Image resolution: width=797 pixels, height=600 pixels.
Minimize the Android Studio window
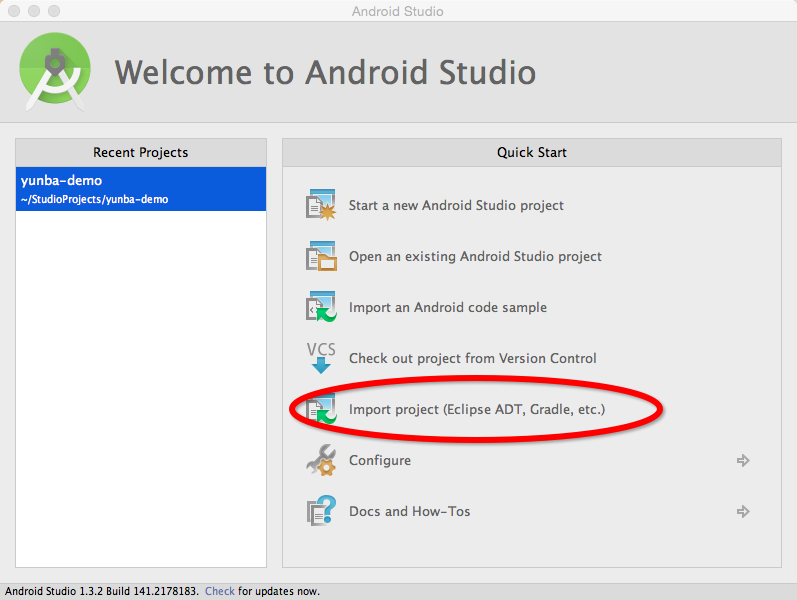pyautogui.click(x=34, y=11)
